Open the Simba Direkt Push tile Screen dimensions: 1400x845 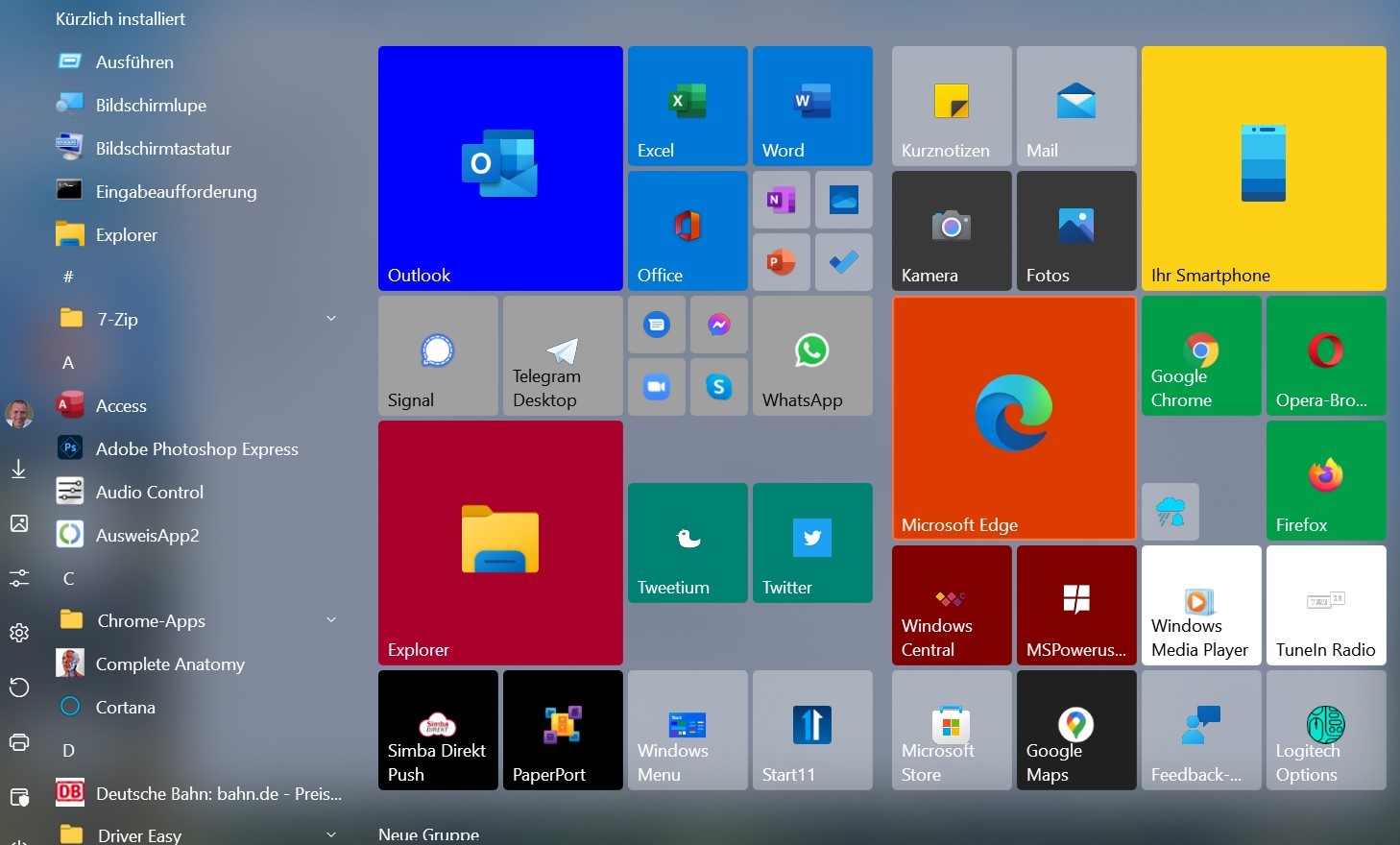[438, 730]
